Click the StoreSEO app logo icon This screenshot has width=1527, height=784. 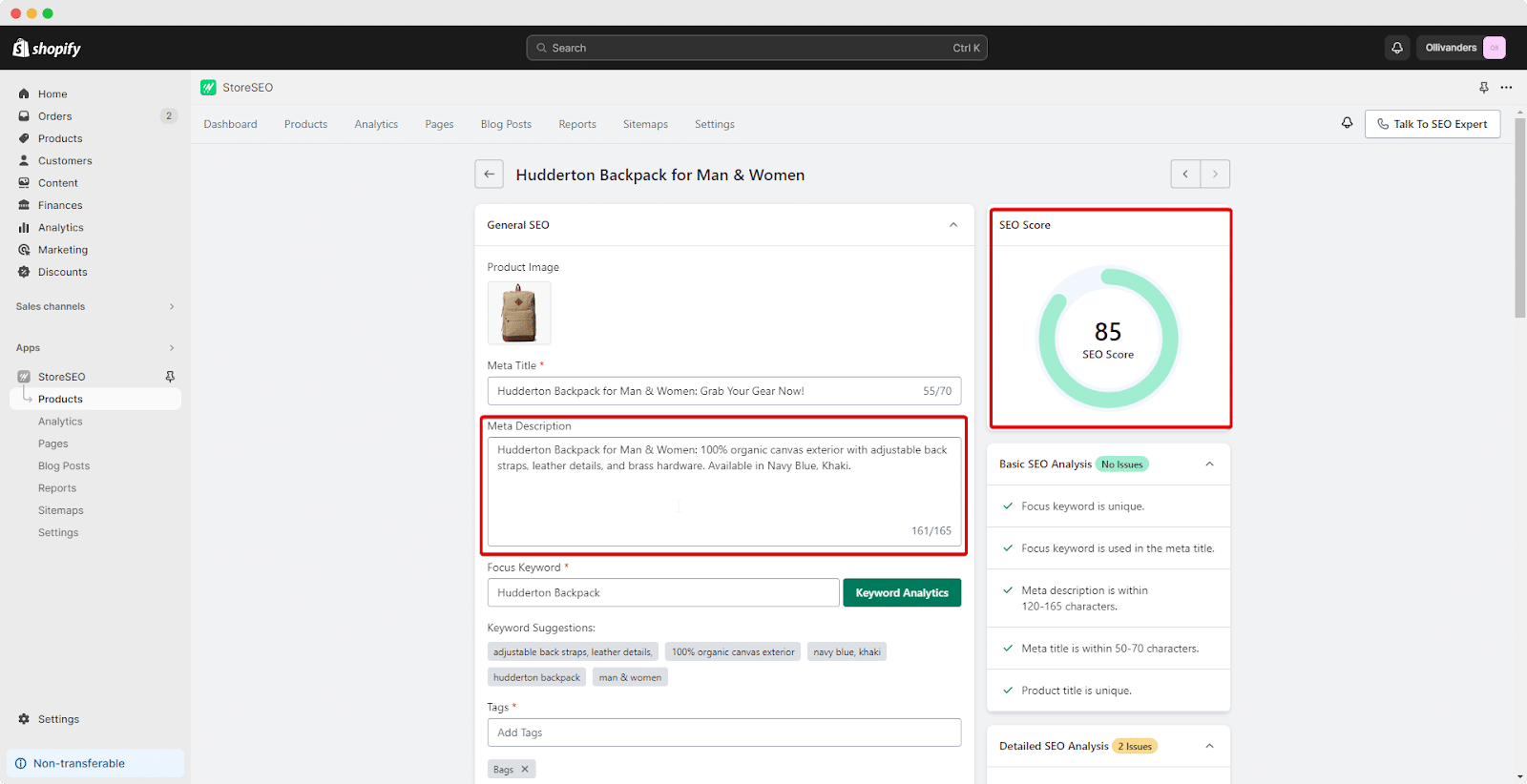tap(208, 88)
